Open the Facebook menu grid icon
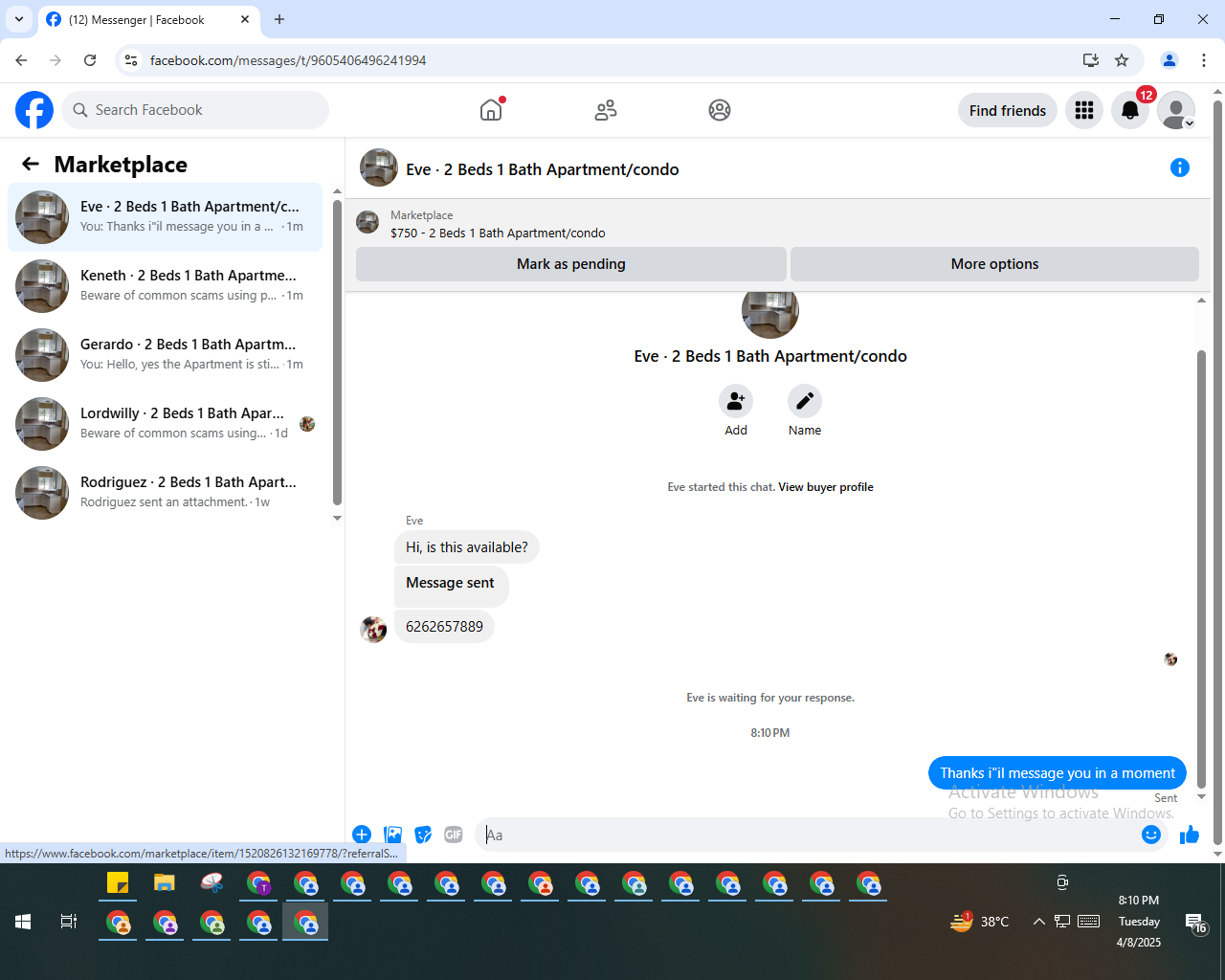This screenshot has width=1225, height=980. click(1084, 110)
